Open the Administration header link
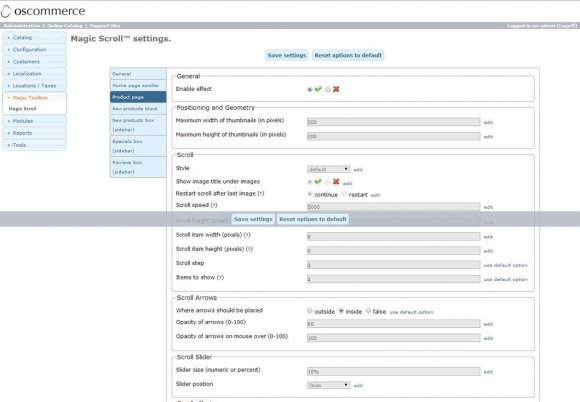The image size is (580, 402). tap(22, 26)
